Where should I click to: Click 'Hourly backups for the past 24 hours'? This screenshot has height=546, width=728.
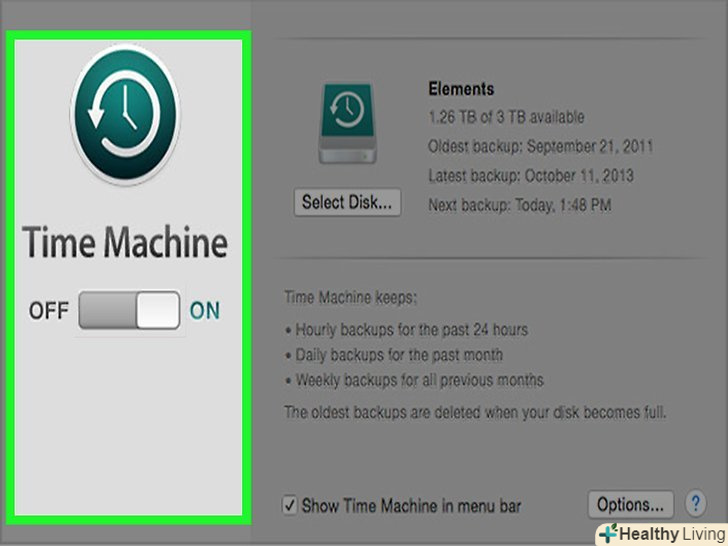coord(412,330)
